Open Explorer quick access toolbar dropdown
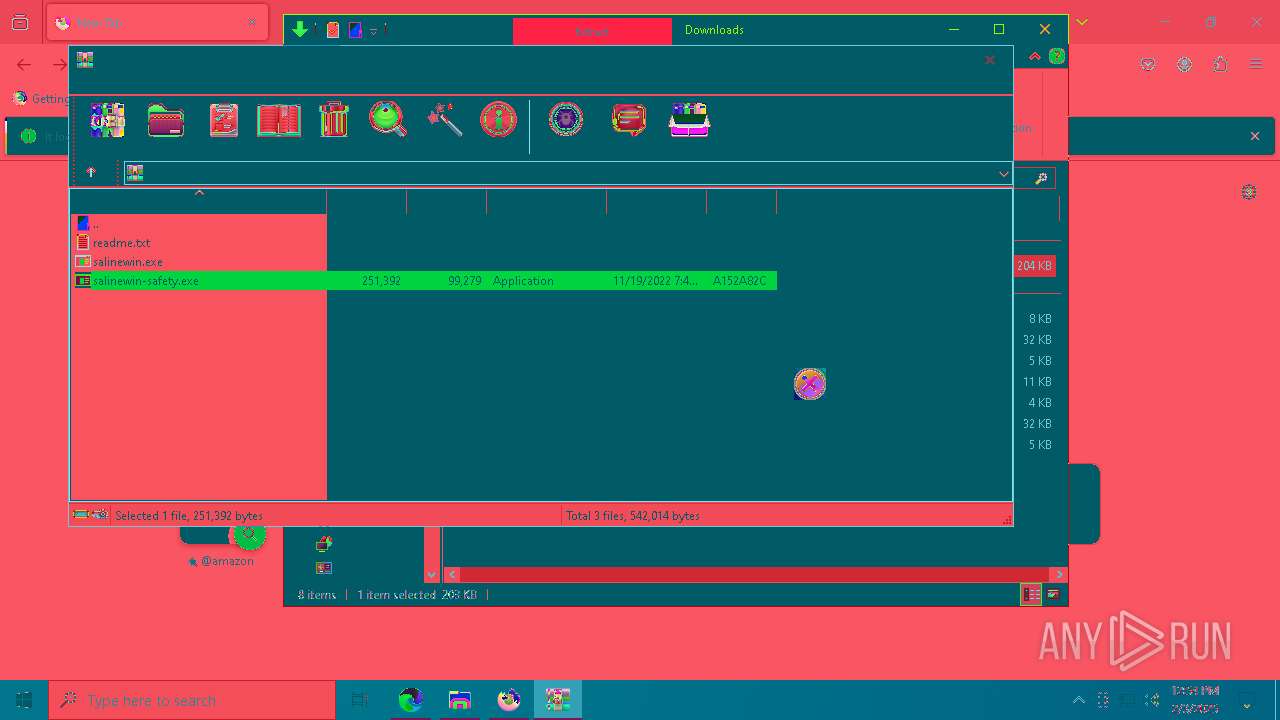This screenshot has height=720, width=1280. point(373,31)
